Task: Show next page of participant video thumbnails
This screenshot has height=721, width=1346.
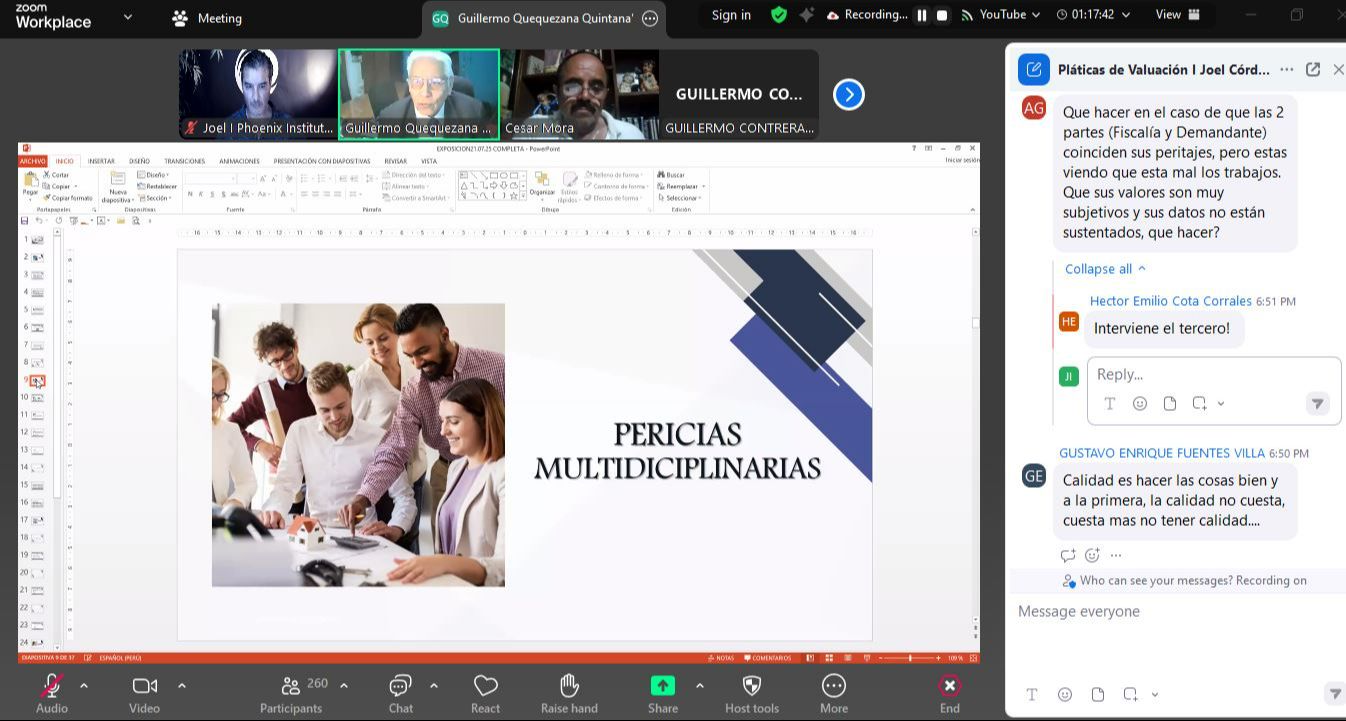Action: tap(848, 94)
